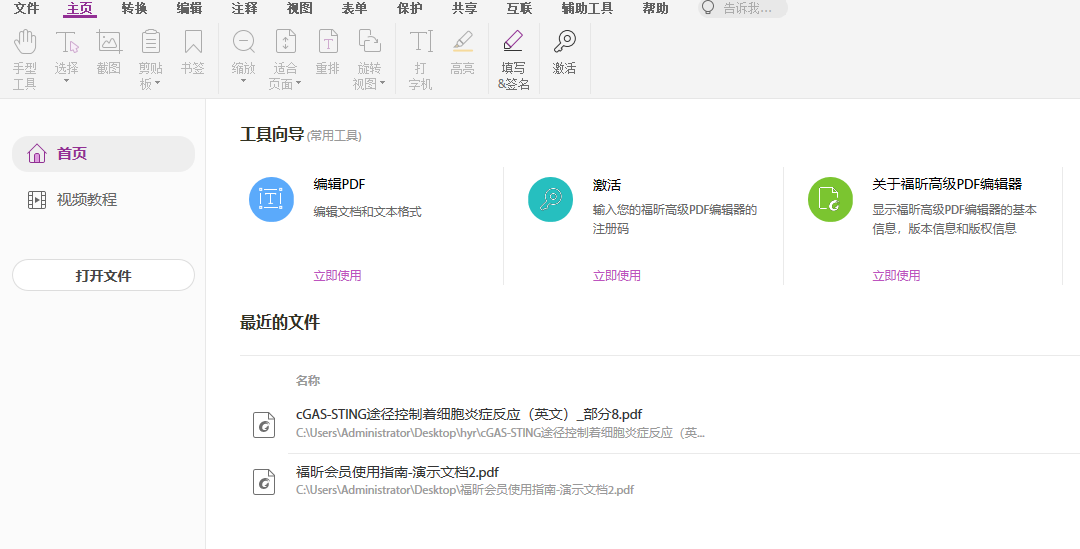Open the Share (共享) tab
Viewport: 1080px width, 549px height.
pos(465,9)
